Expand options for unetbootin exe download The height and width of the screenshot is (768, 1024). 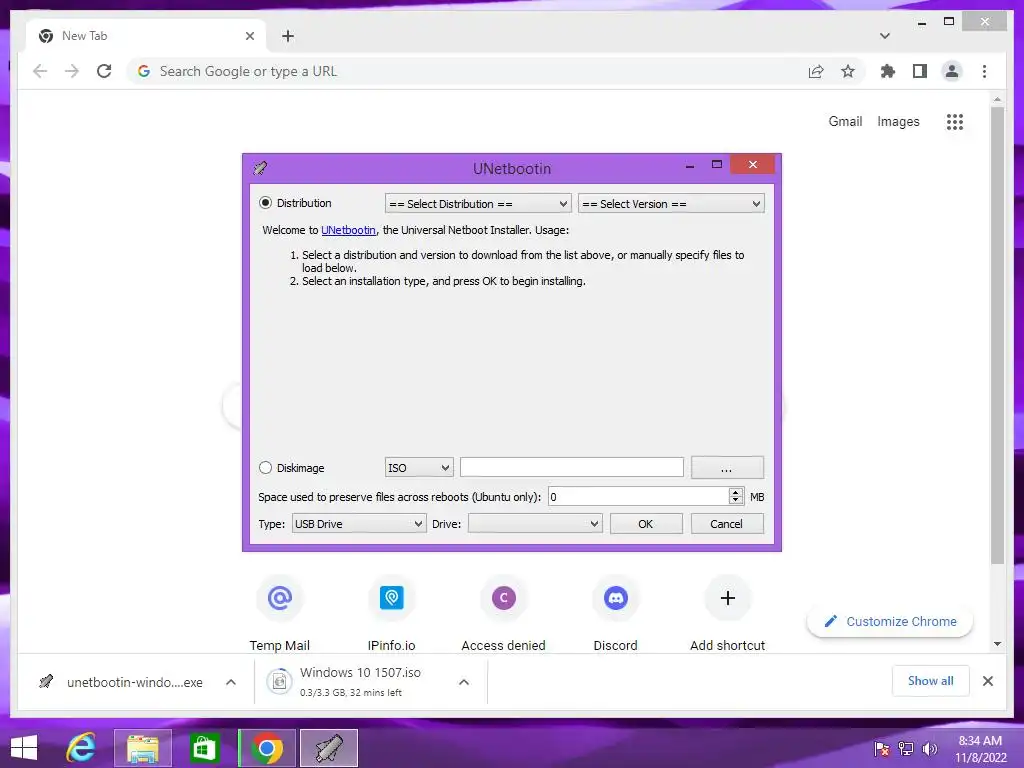[x=231, y=682]
